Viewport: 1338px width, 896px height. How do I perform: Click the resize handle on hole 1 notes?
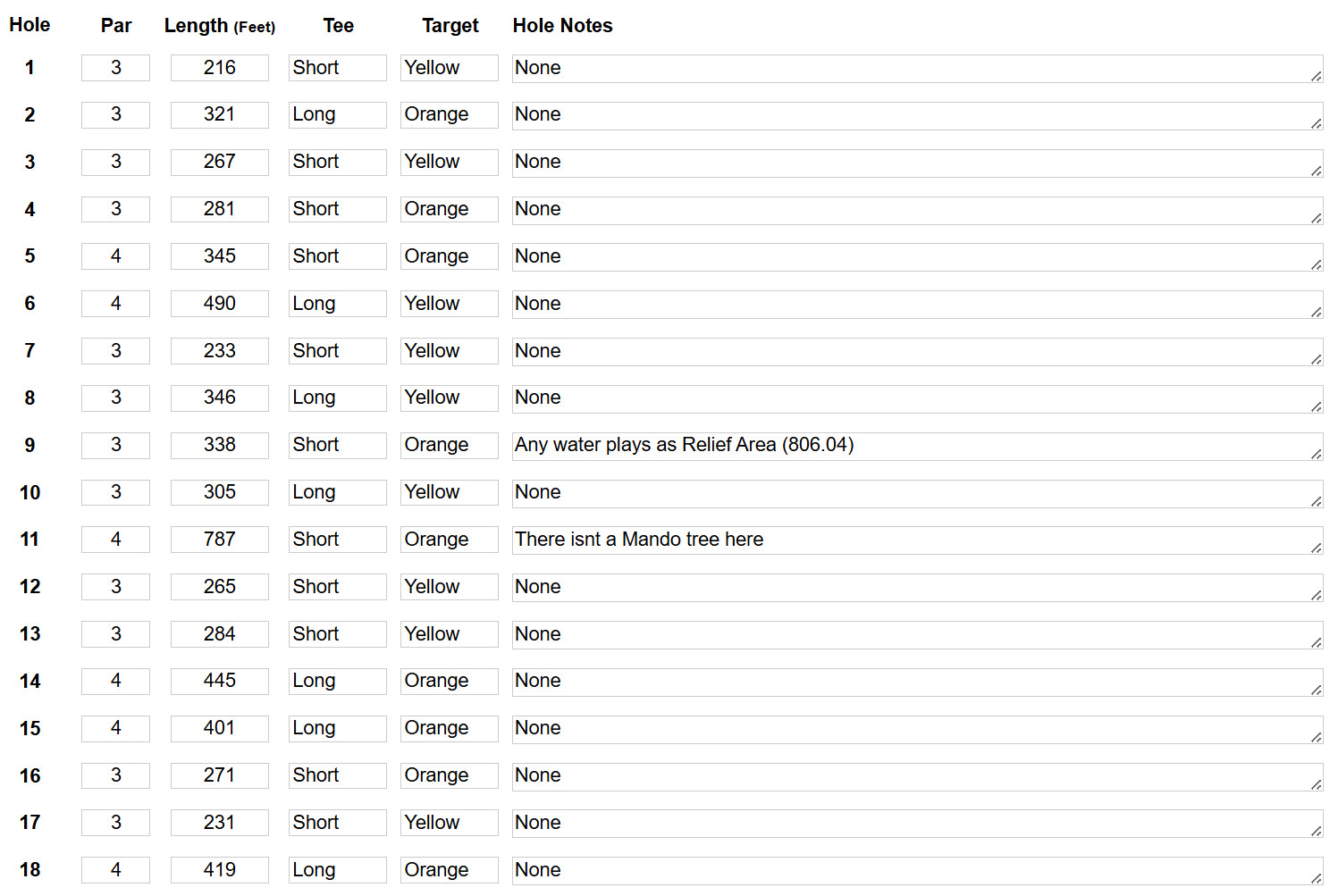point(1317,77)
